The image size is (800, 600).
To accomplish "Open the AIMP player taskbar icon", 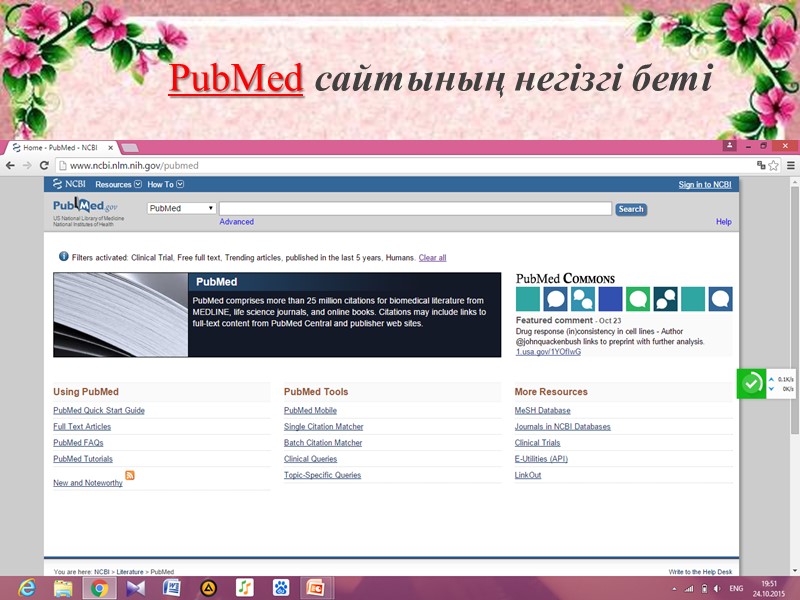I will coord(208,588).
